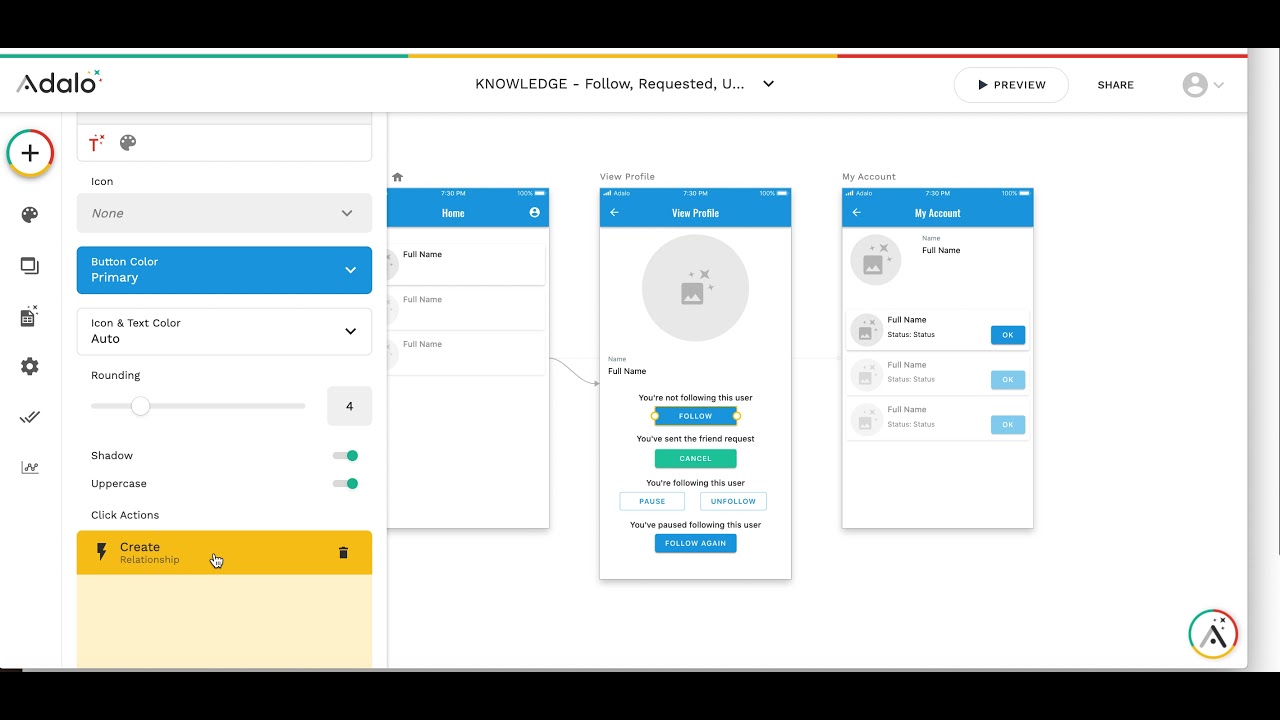Delete the Create Relationship action with trash icon
The height and width of the screenshot is (720, 1280).
(x=343, y=553)
